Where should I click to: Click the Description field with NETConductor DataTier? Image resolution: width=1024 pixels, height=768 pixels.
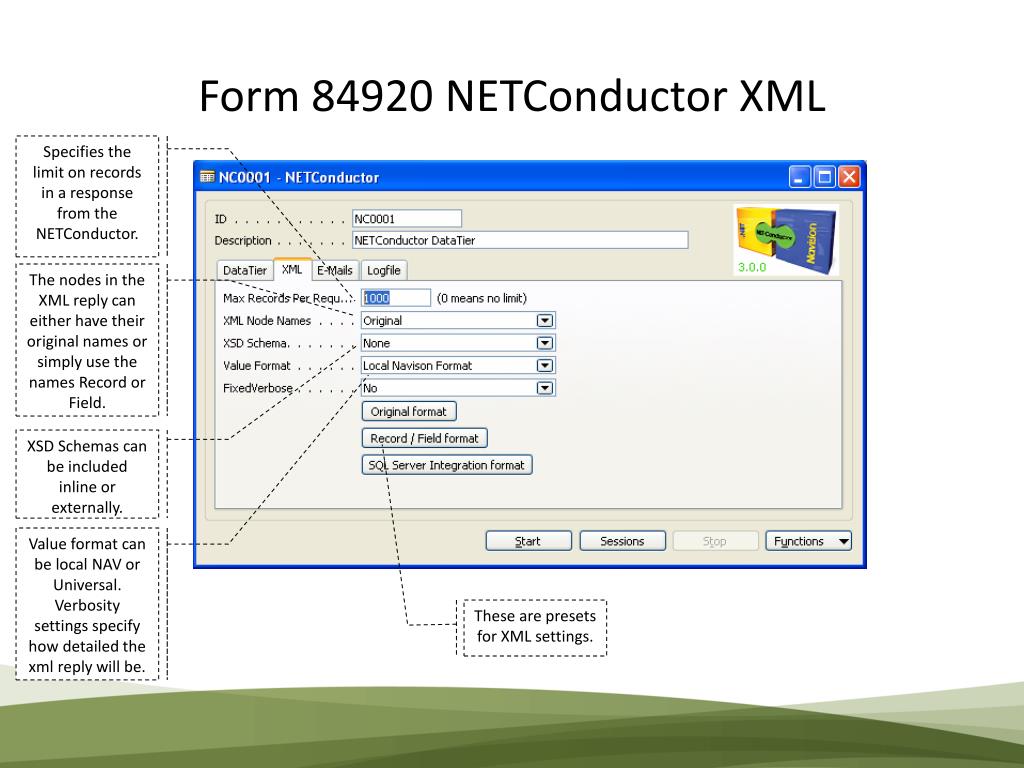coord(520,240)
